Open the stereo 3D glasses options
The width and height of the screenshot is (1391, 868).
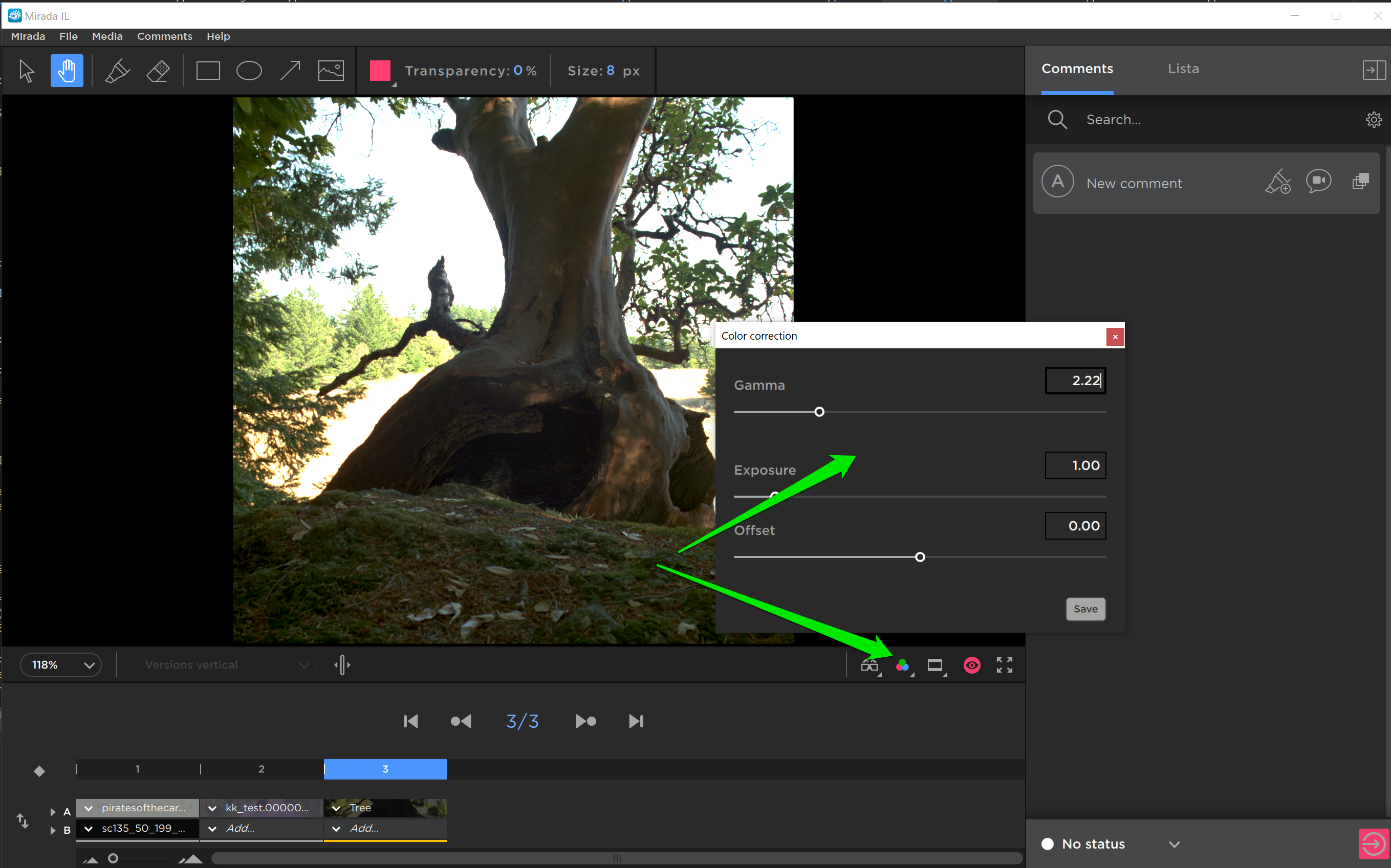[x=870, y=665]
